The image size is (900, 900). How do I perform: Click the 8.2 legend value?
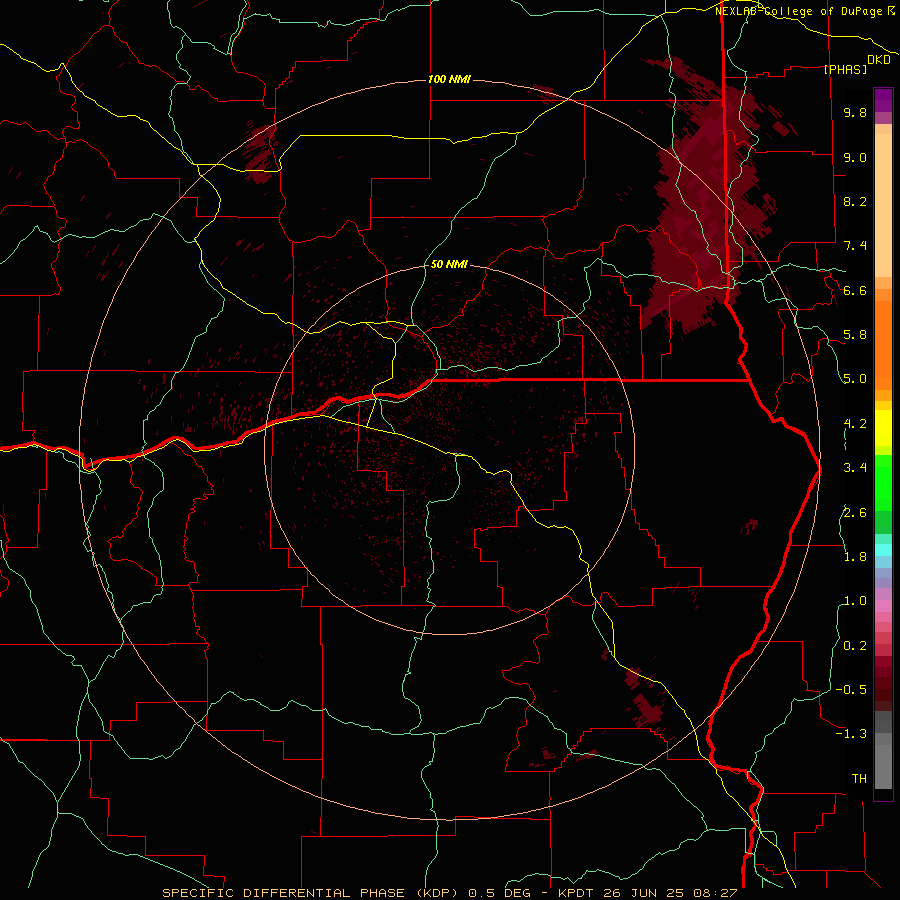tap(855, 201)
